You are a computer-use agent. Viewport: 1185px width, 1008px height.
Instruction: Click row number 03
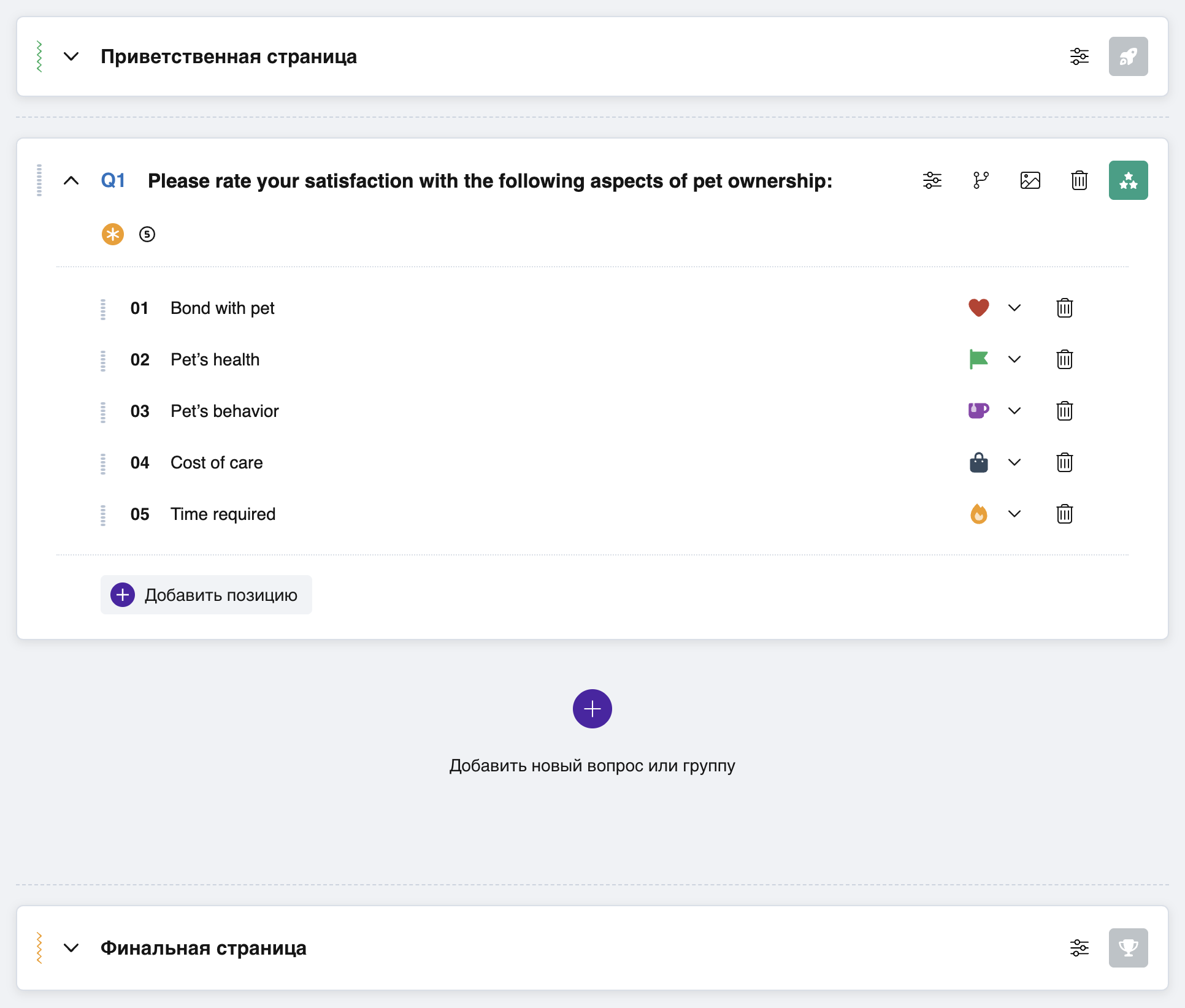point(140,411)
